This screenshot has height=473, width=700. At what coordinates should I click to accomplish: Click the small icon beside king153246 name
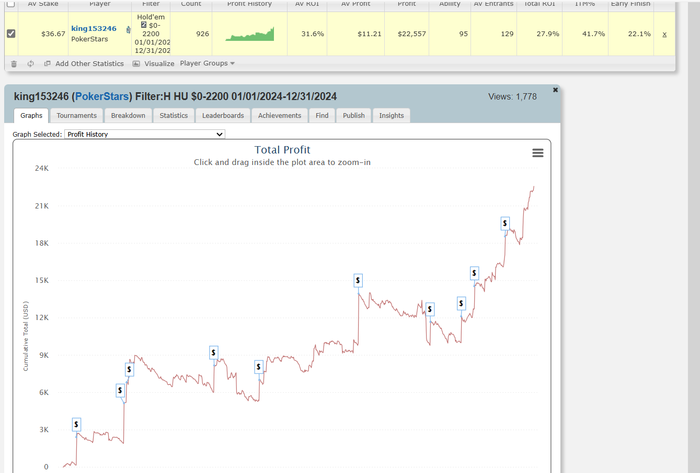[x=128, y=29]
